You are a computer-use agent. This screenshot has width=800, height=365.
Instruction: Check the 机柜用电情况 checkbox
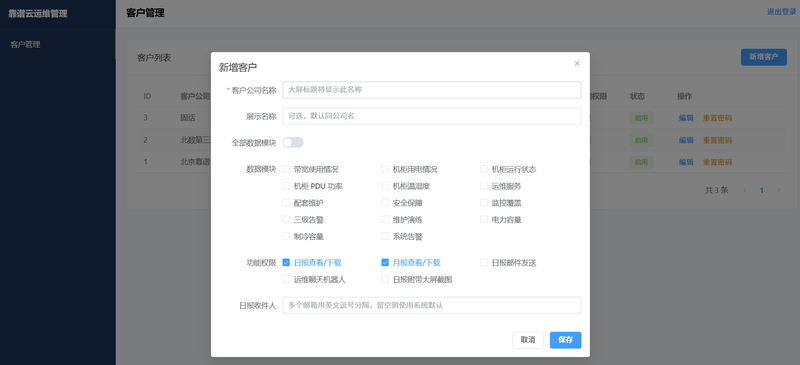click(x=385, y=169)
